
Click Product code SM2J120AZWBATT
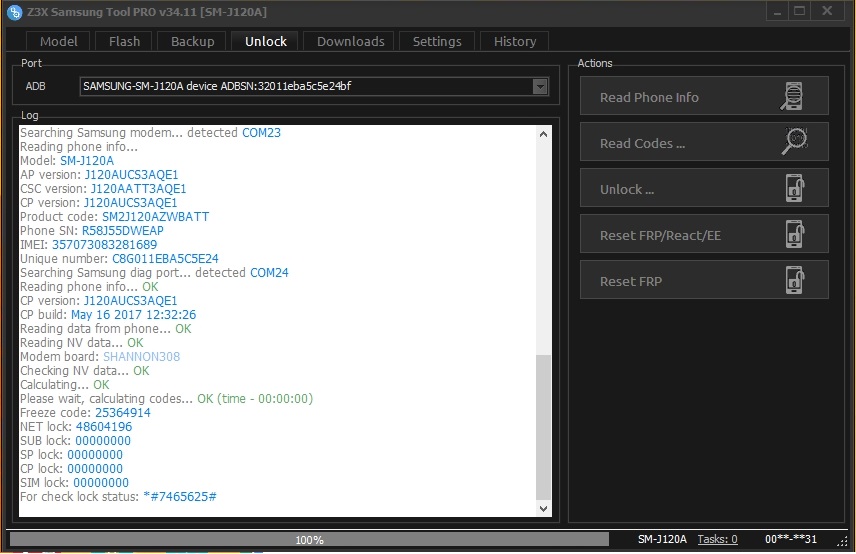(156, 217)
